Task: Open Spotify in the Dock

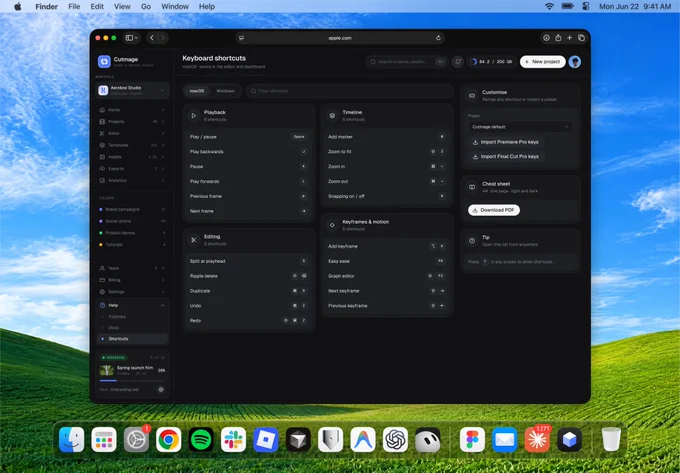Action: pos(201,440)
